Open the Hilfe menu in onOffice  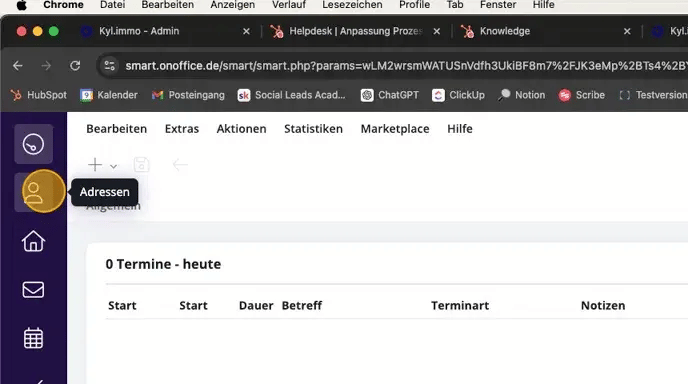[460, 129]
